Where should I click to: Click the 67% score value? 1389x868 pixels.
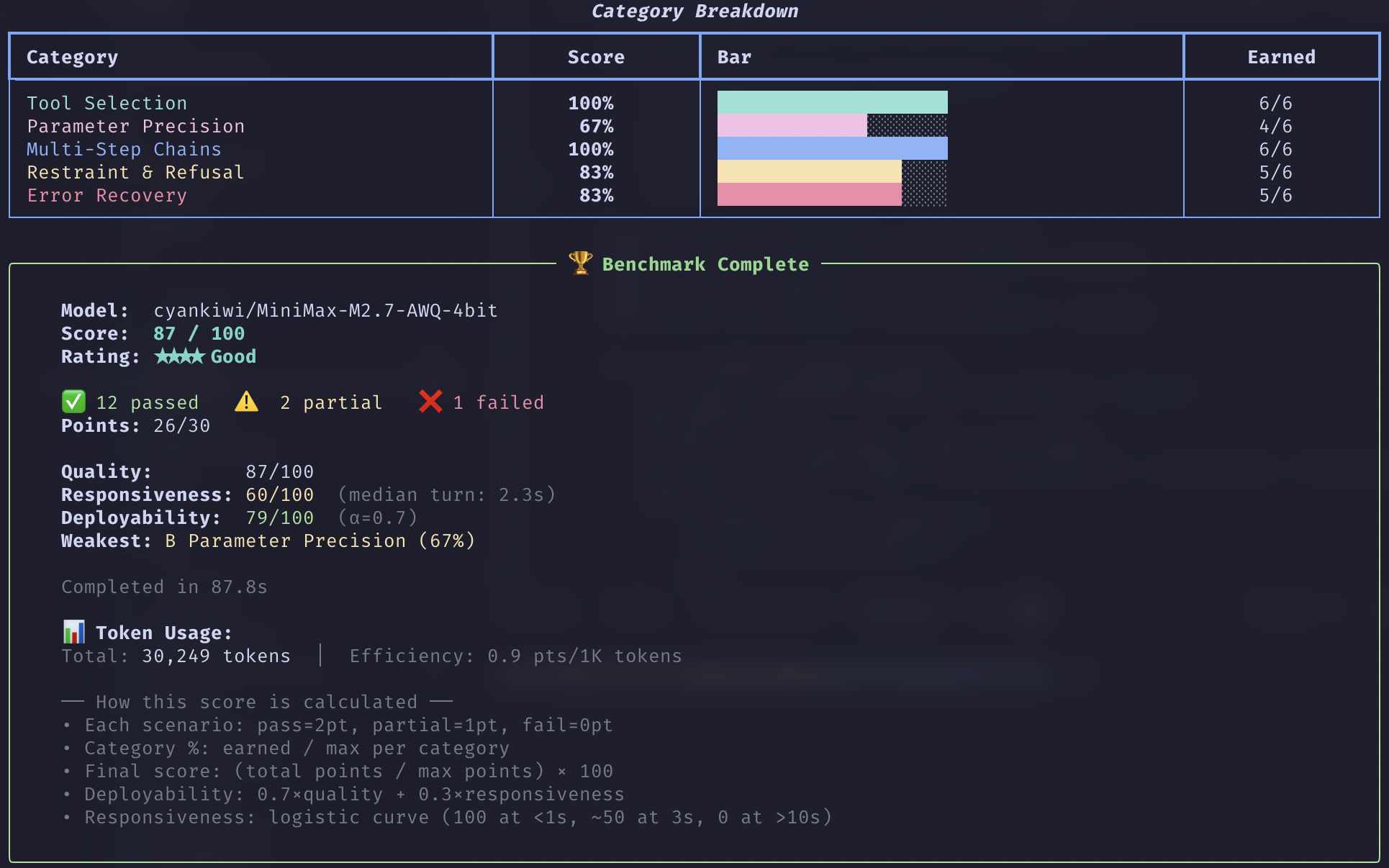(597, 126)
